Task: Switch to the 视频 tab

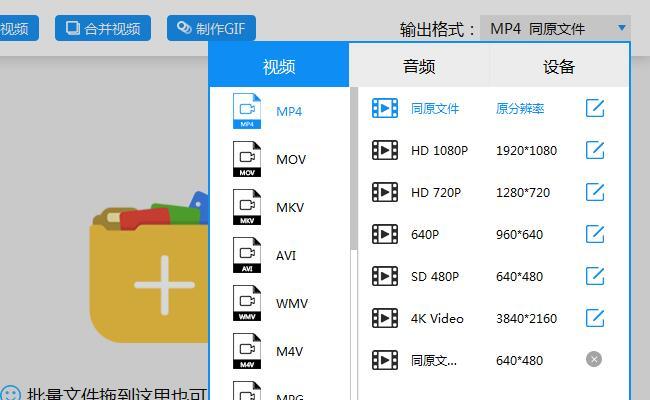Action: coord(279,66)
